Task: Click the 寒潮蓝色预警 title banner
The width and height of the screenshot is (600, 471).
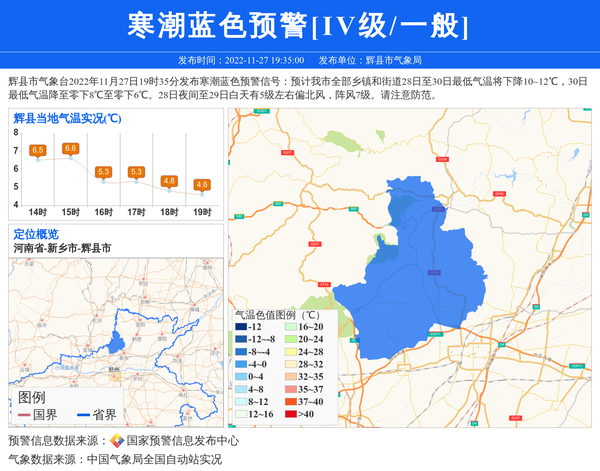Action: (299, 25)
